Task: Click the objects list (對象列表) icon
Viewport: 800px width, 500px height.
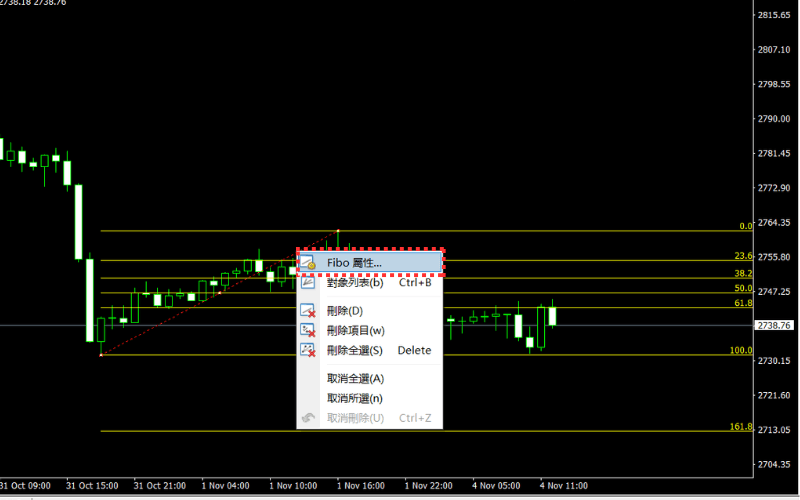Action: (x=308, y=283)
